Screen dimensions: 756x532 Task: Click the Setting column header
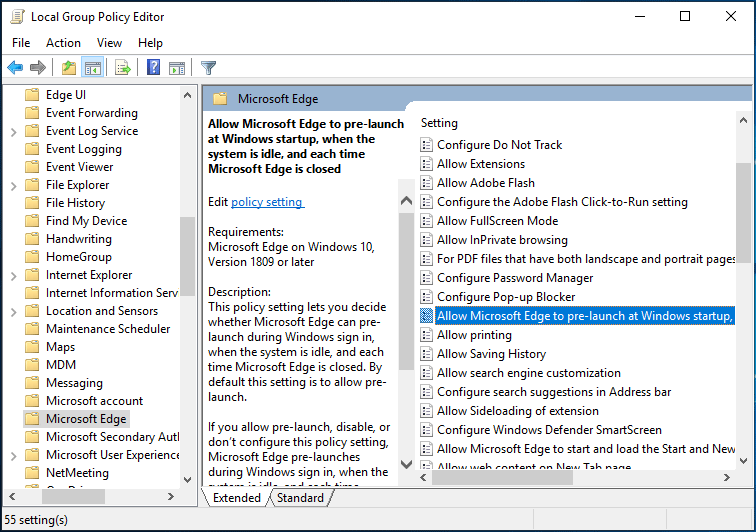[439, 123]
